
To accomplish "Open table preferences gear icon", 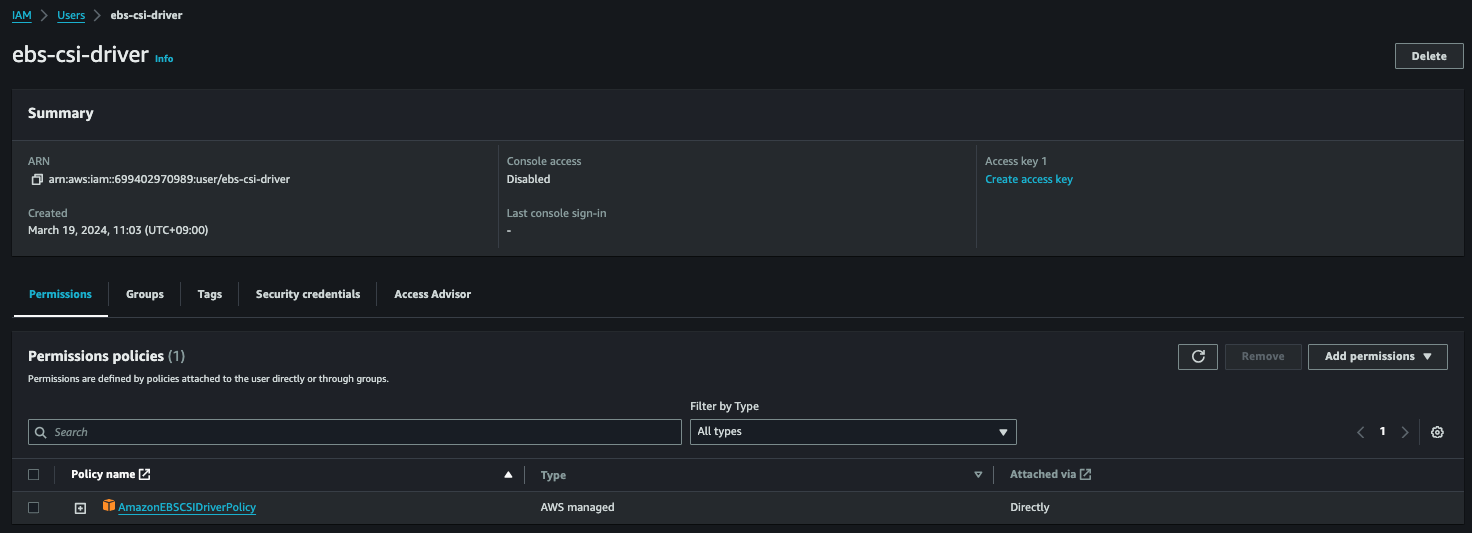I will click(x=1437, y=432).
